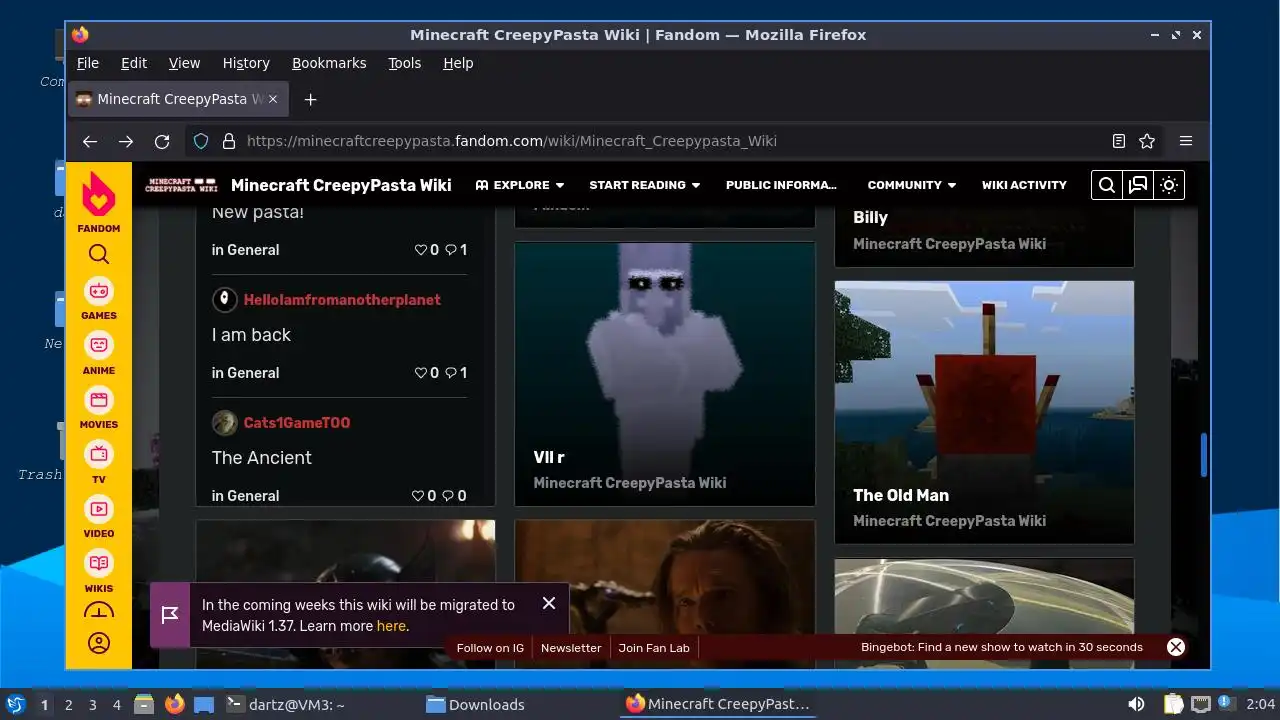Open the TV sidebar icon

click(98, 462)
